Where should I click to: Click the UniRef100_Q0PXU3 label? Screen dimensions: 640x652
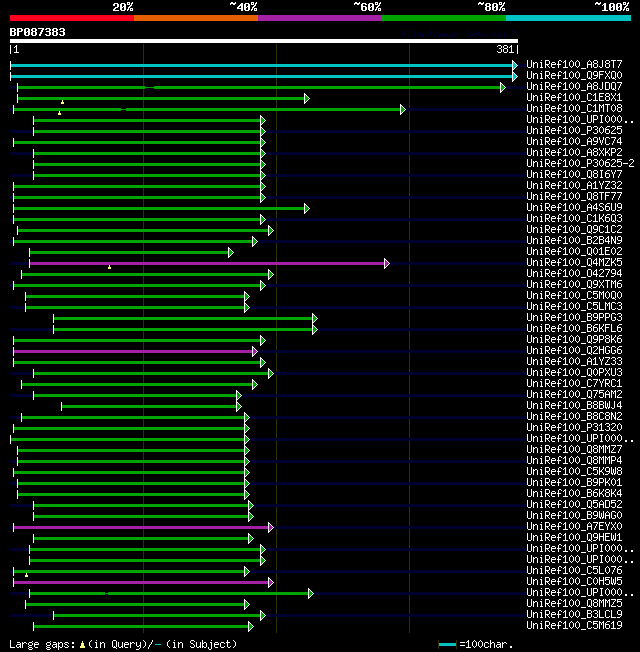point(574,372)
